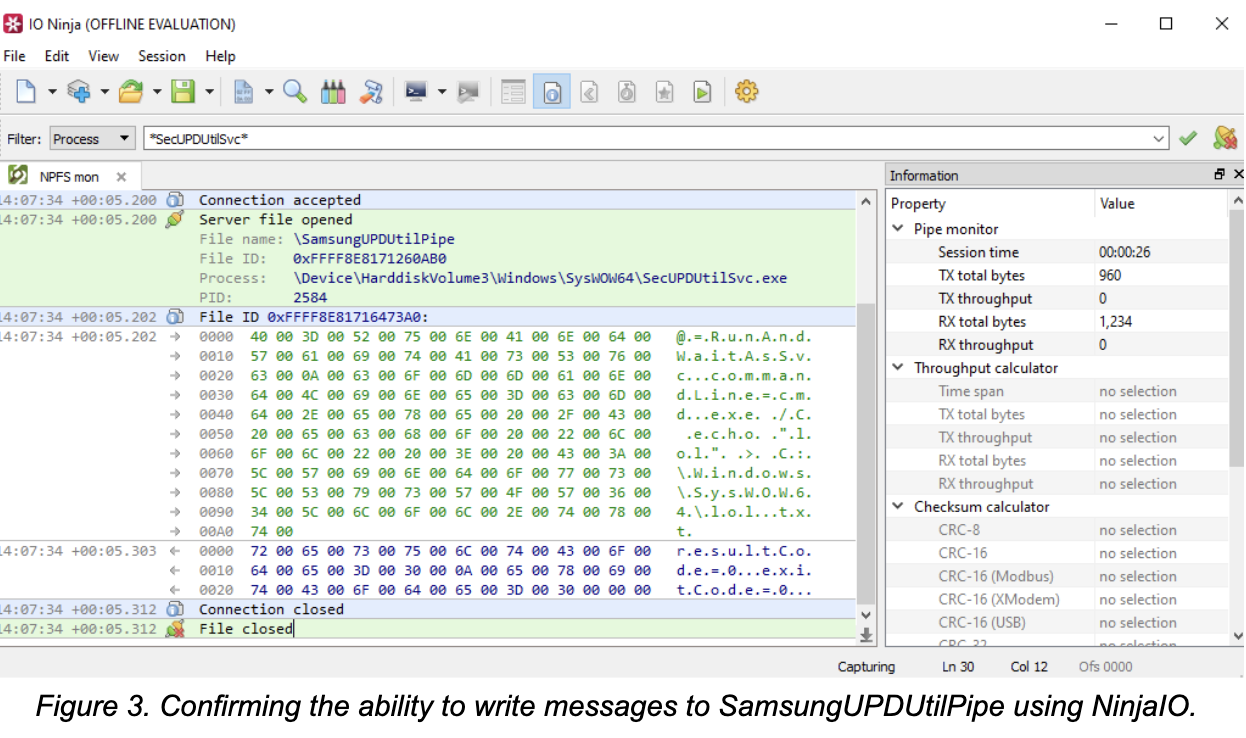Collapse the Pipe monitor section
Image resolution: width=1246 pixels, height=738 pixels.
[x=898, y=229]
